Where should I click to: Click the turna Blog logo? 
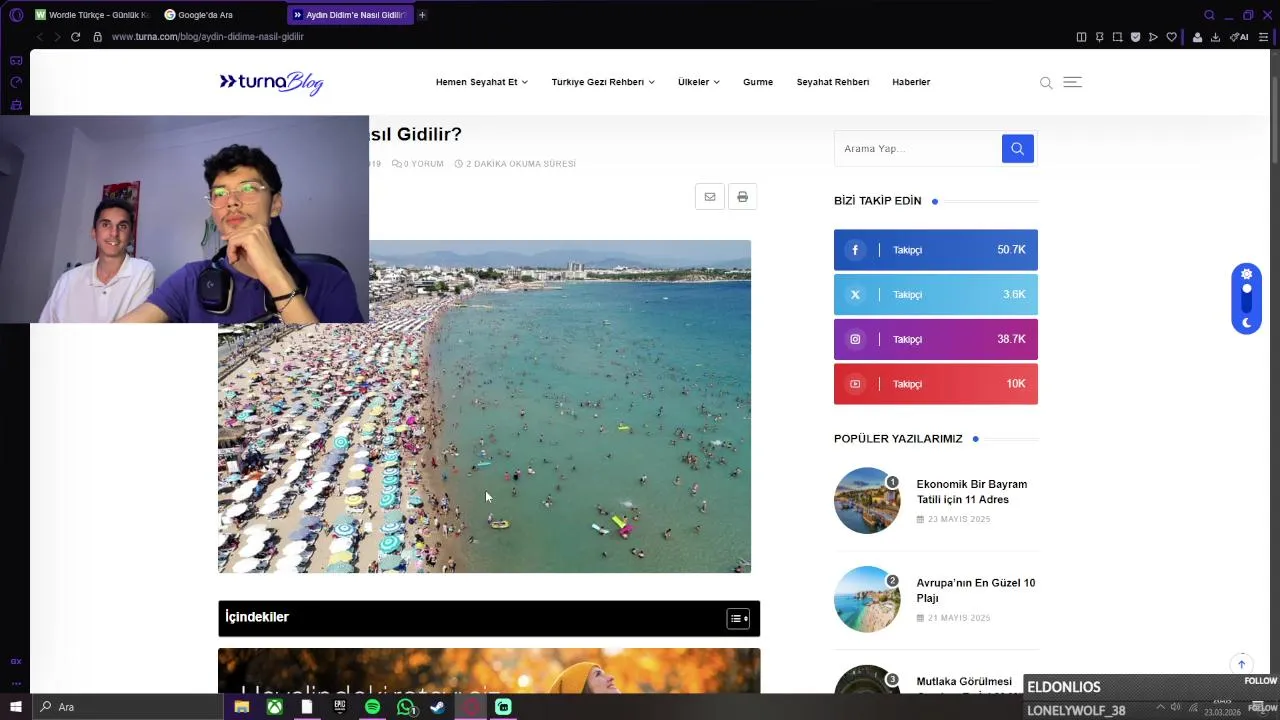[271, 82]
